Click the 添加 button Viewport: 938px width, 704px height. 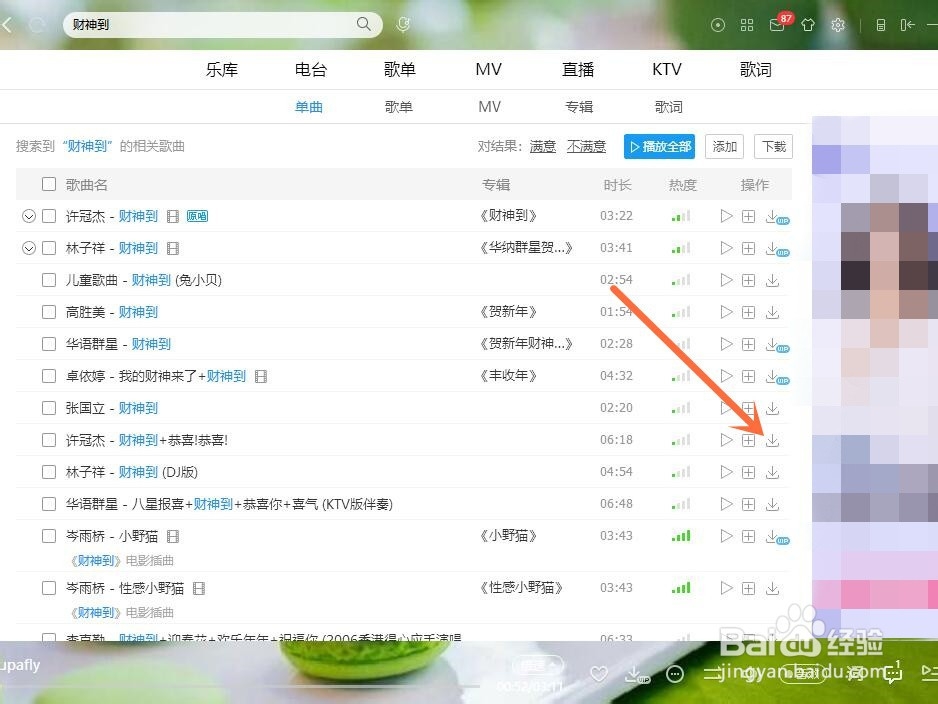click(x=724, y=147)
